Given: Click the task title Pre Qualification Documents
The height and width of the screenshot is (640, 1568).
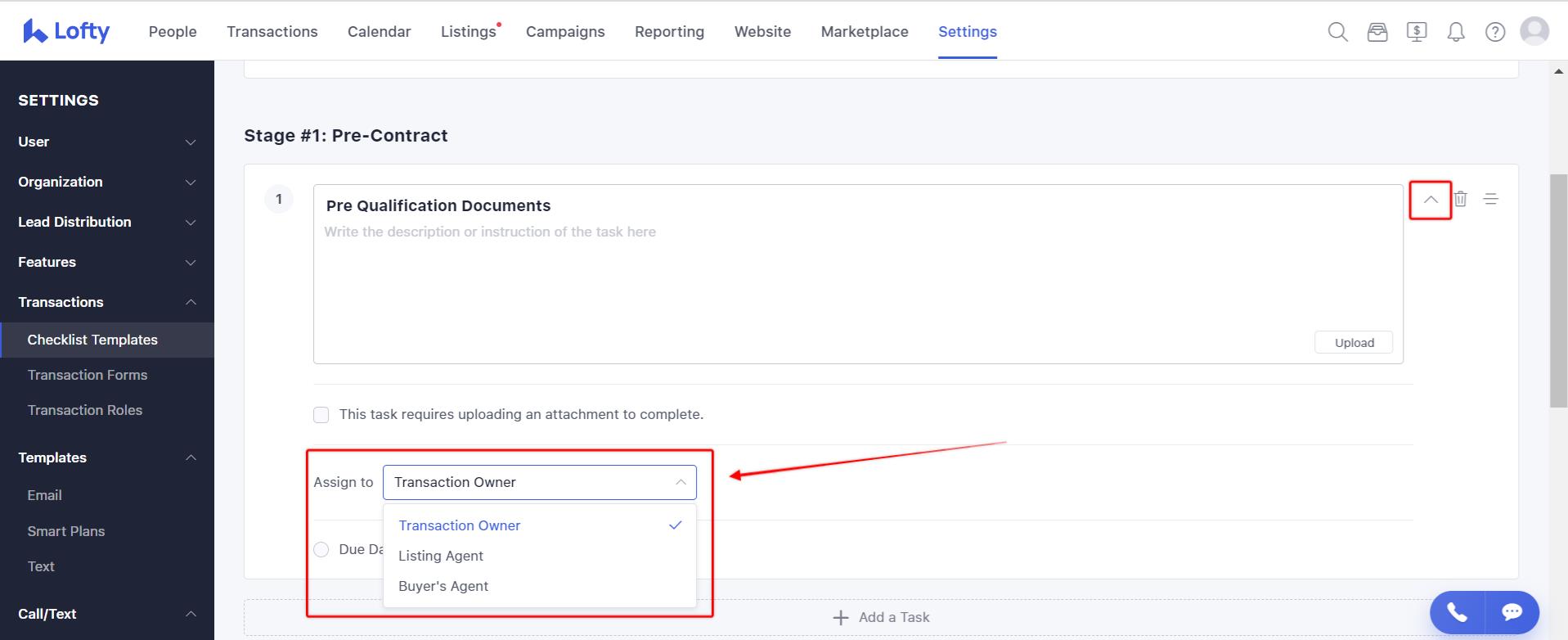Looking at the screenshot, I should (x=438, y=205).
